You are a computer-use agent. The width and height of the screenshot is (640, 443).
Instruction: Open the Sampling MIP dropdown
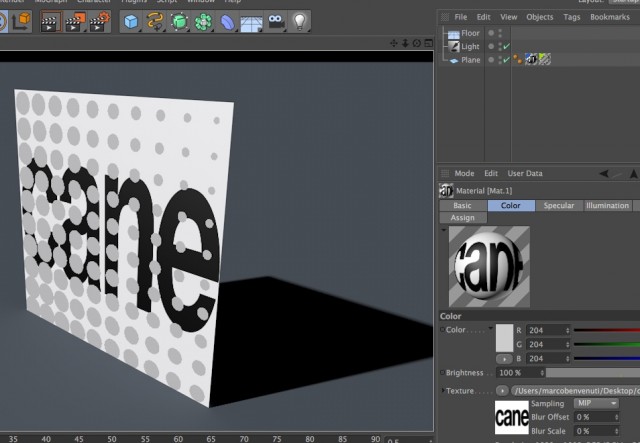click(596, 403)
